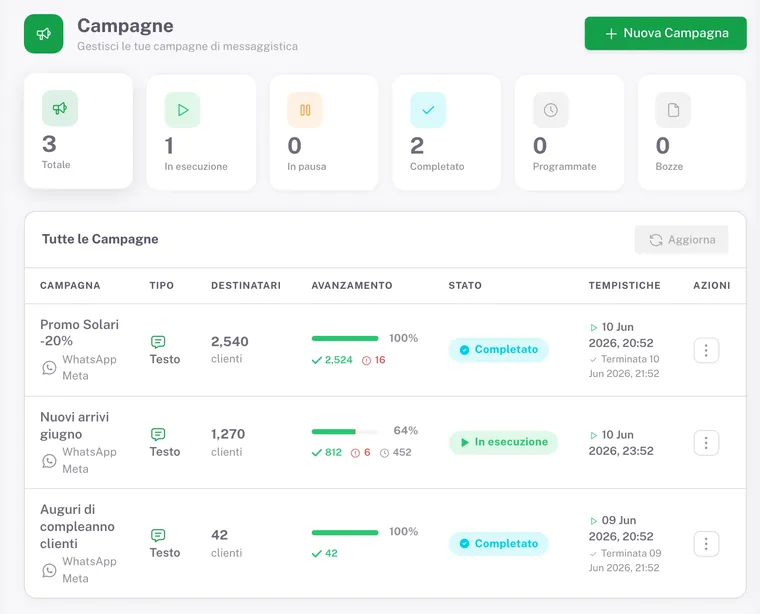Refresh the list with Aggiorna button
Image resolution: width=760 pixels, height=614 pixels.
(681, 239)
